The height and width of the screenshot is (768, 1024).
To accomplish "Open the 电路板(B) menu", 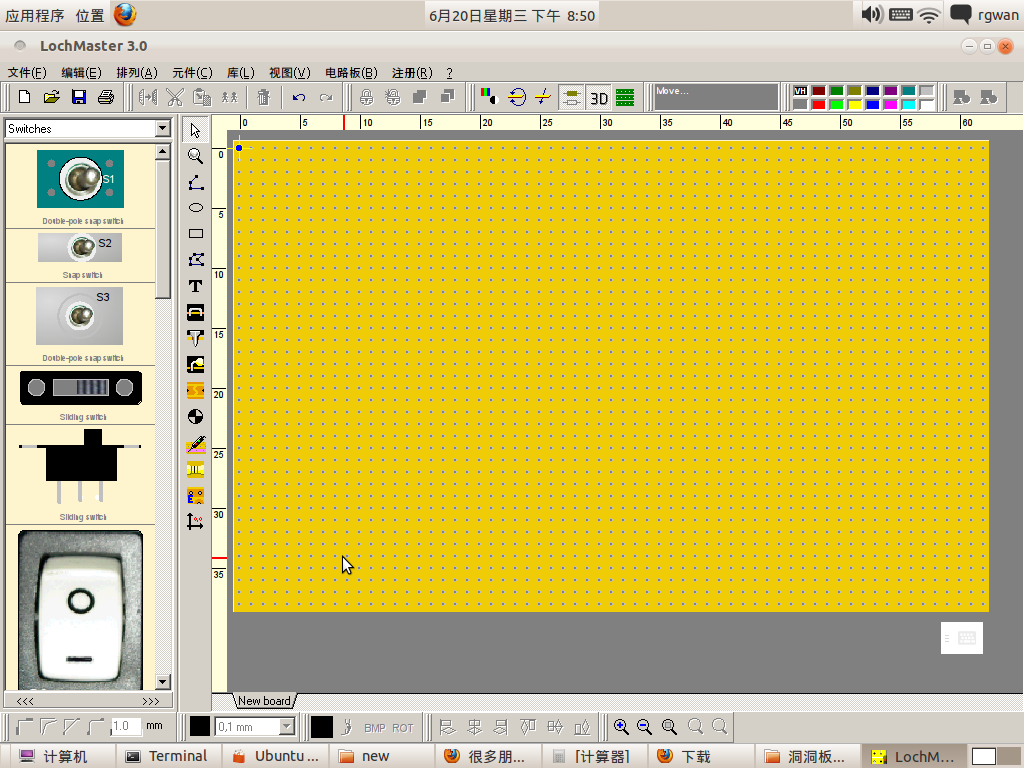I will (351, 73).
